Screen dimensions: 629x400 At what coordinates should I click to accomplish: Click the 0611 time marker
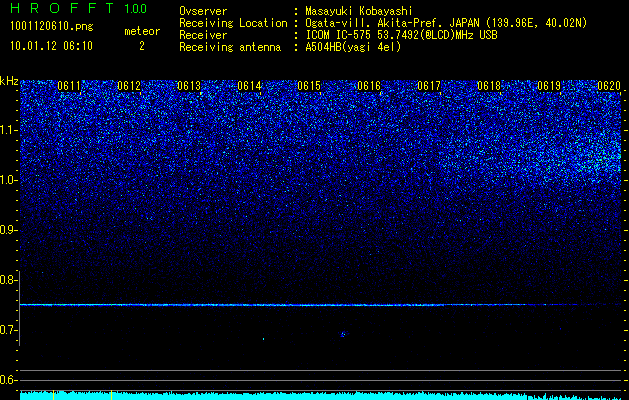[x=69, y=86]
